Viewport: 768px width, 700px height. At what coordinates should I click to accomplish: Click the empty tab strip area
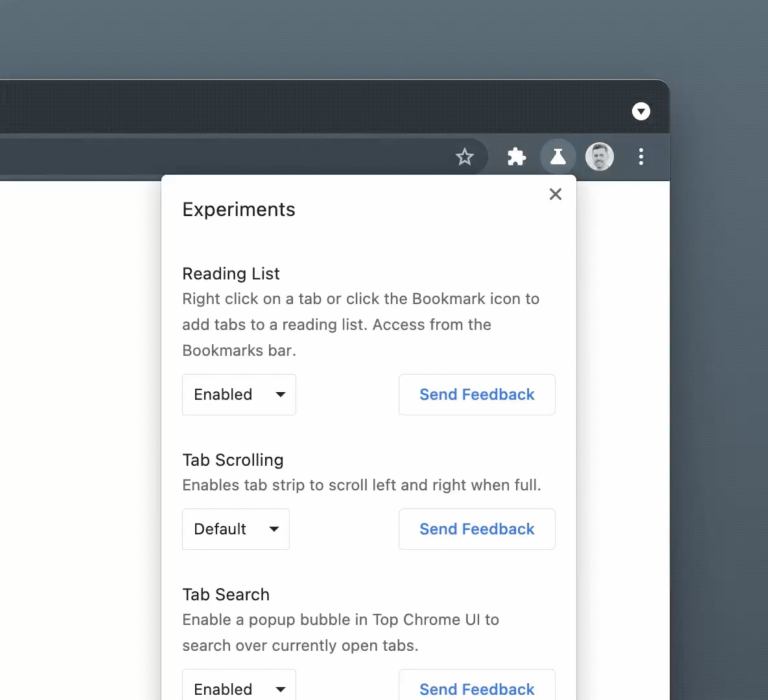coord(300,108)
